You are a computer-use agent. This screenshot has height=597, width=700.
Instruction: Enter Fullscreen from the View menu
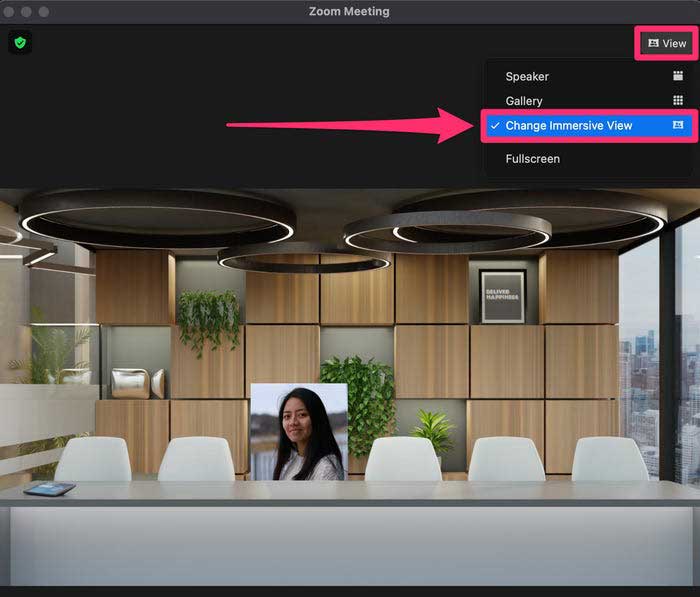tap(532, 159)
